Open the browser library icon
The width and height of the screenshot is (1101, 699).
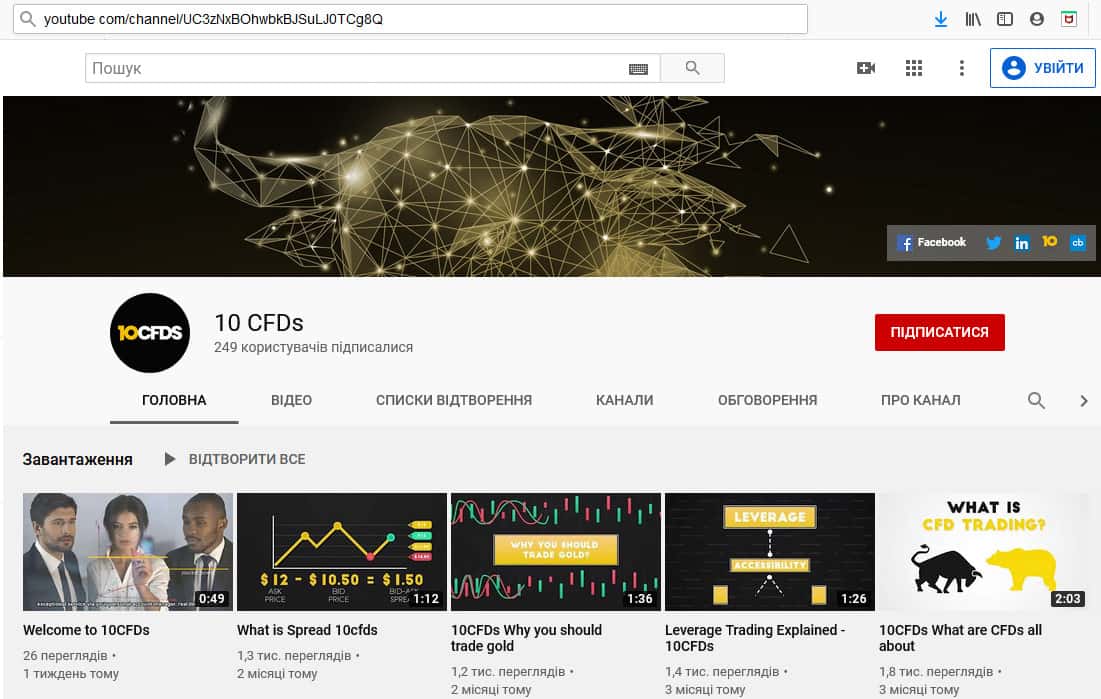coord(973,19)
